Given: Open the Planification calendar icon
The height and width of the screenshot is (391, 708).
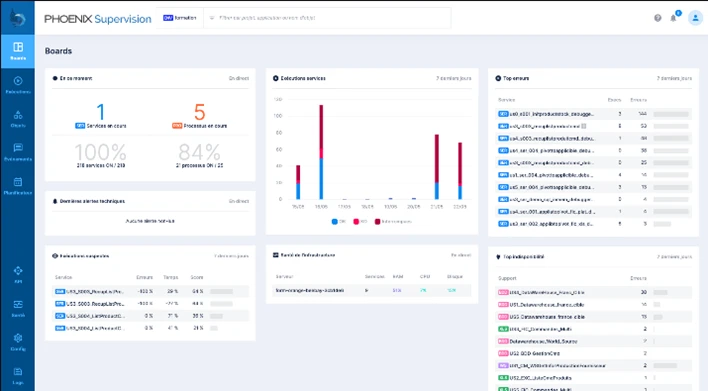Looking at the screenshot, I should pyautogui.click(x=18, y=186).
